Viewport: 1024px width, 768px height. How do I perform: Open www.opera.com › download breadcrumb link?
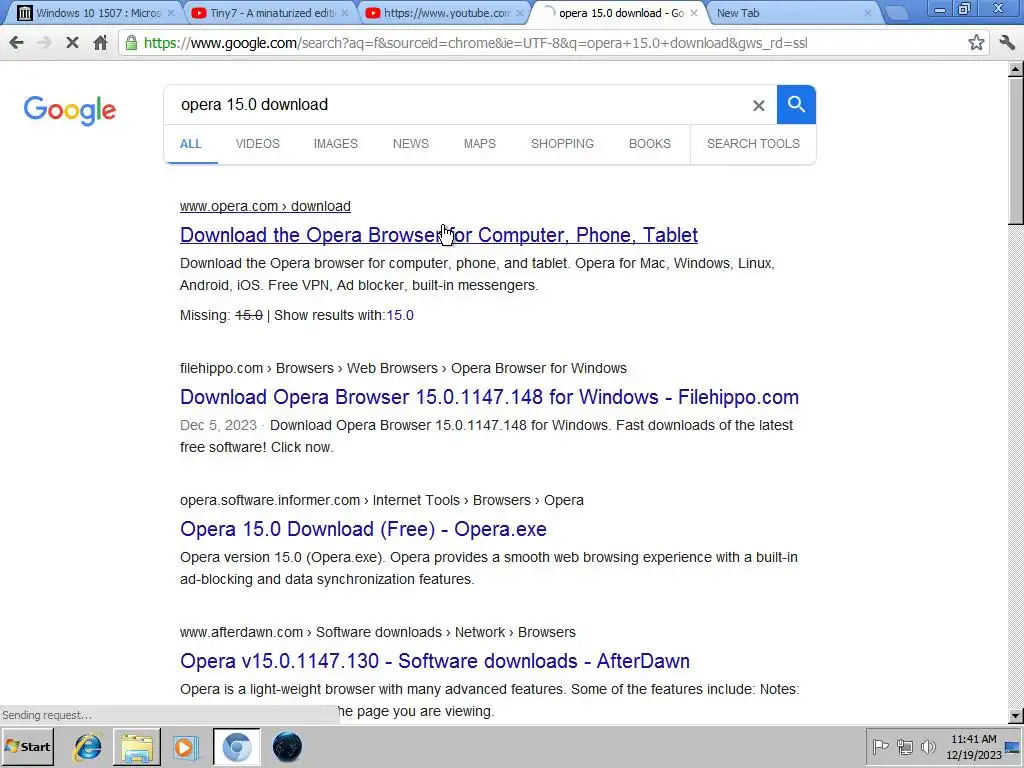(x=265, y=206)
